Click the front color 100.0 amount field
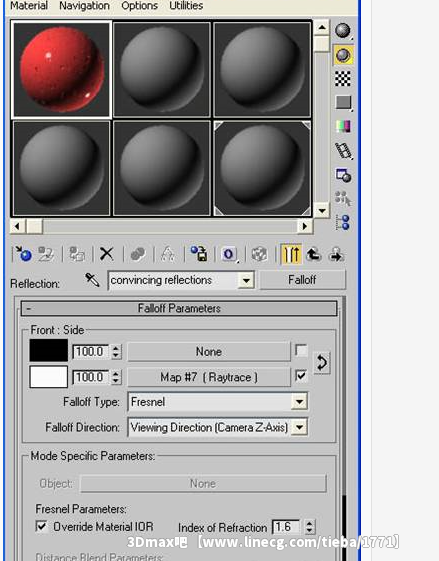The image size is (439, 561). pos(91,352)
